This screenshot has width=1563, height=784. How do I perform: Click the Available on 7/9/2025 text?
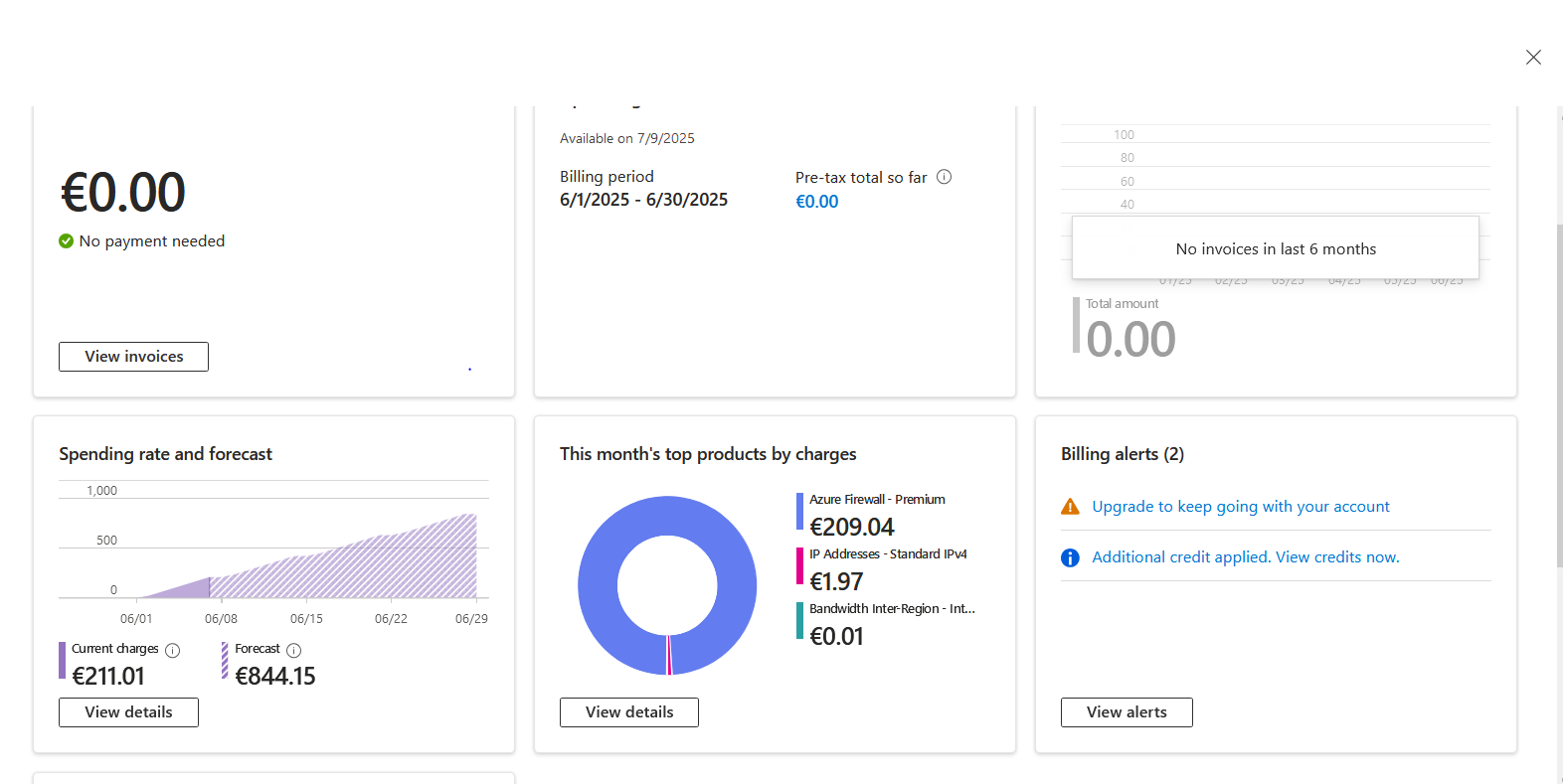[x=627, y=139]
